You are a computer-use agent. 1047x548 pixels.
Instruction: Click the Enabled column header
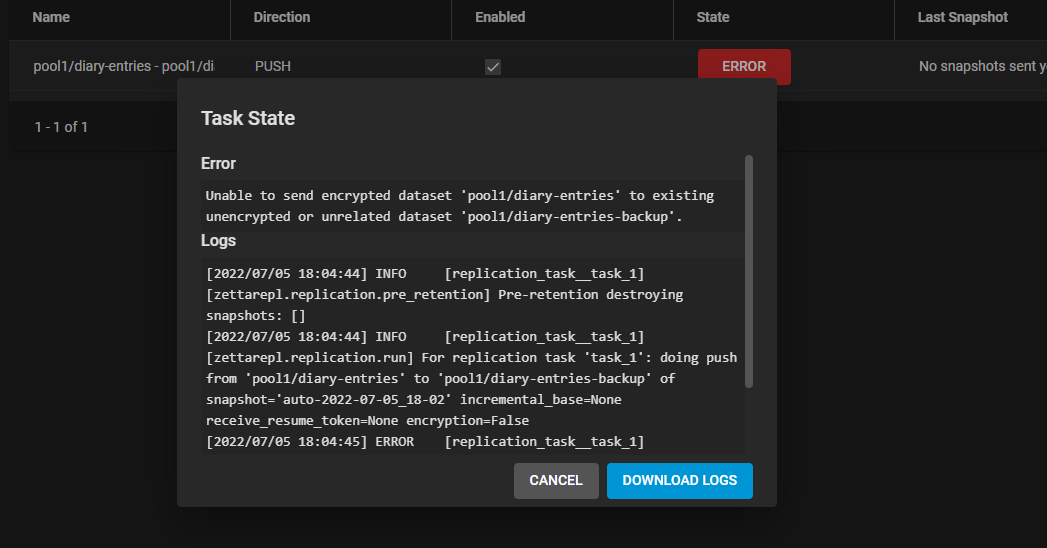(500, 17)
